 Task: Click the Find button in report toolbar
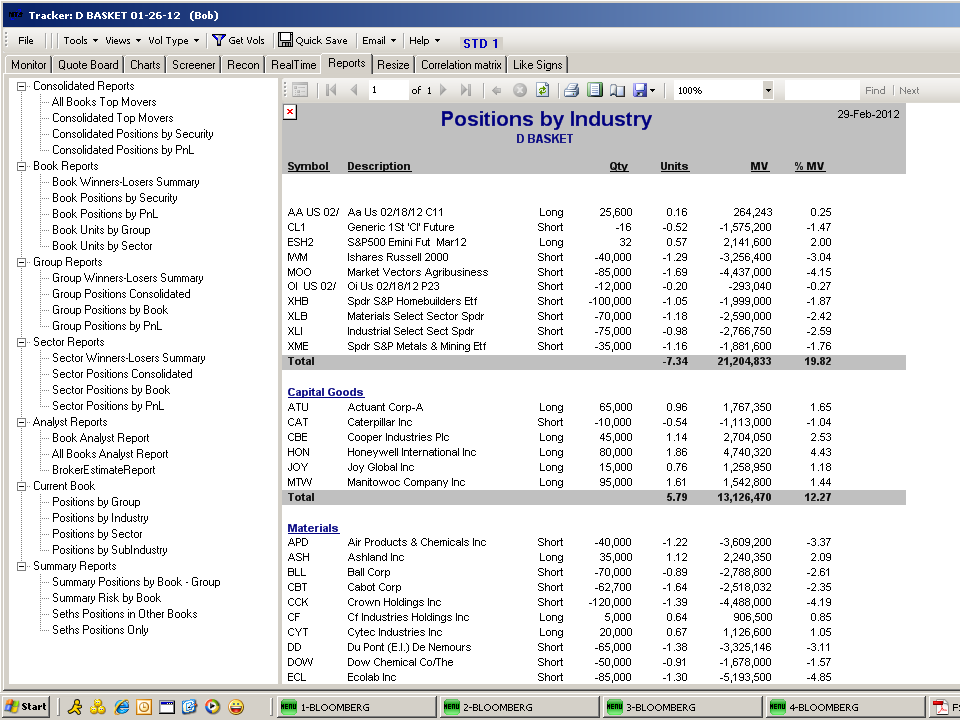pos(875,91)
